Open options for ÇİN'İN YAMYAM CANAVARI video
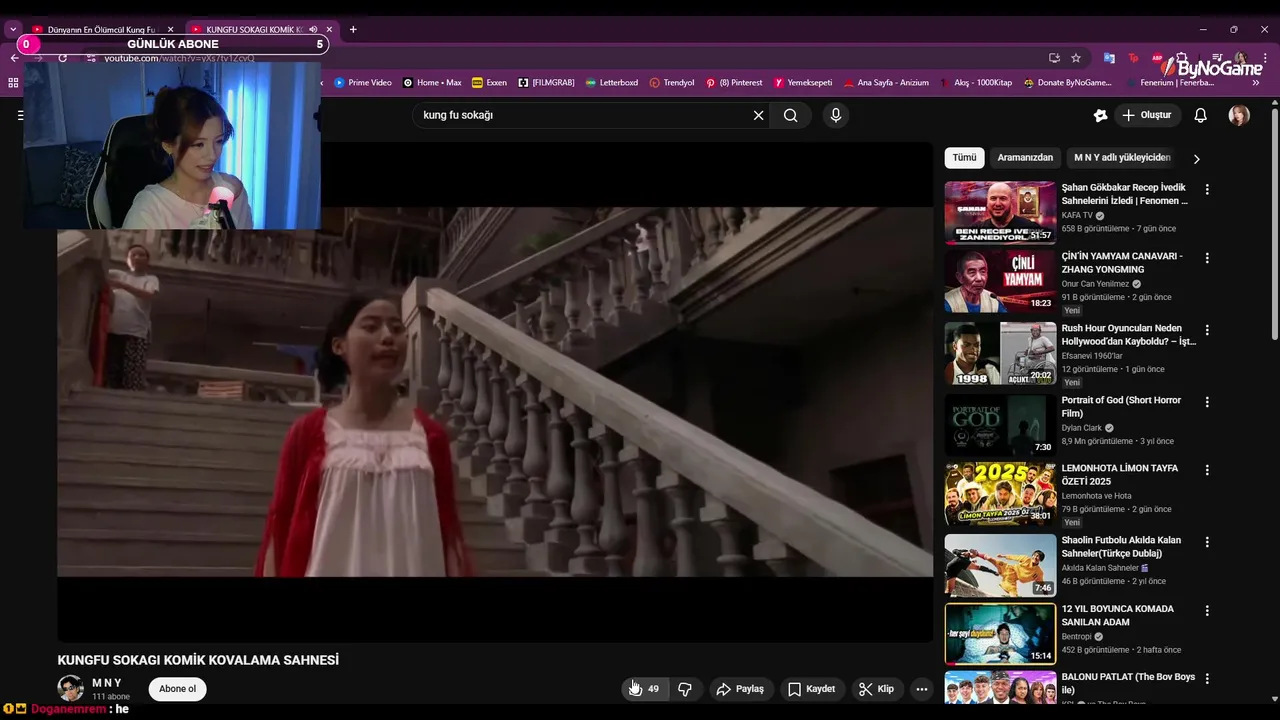The image size is (1280, 720). [x=1207, y=257]
